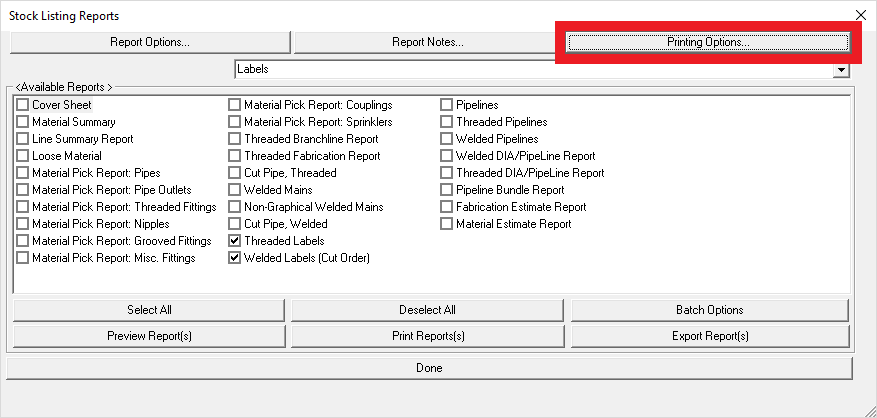Click the Select All button
The image size is (877, 418).
149,310
